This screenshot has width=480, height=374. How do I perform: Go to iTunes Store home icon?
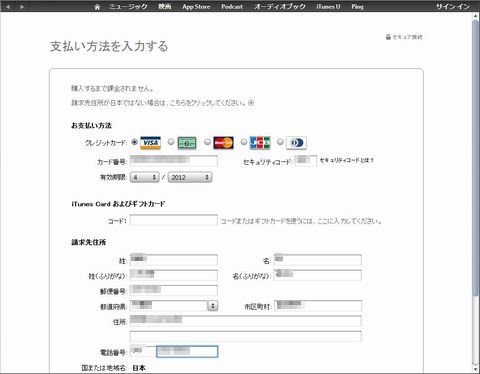97,7
